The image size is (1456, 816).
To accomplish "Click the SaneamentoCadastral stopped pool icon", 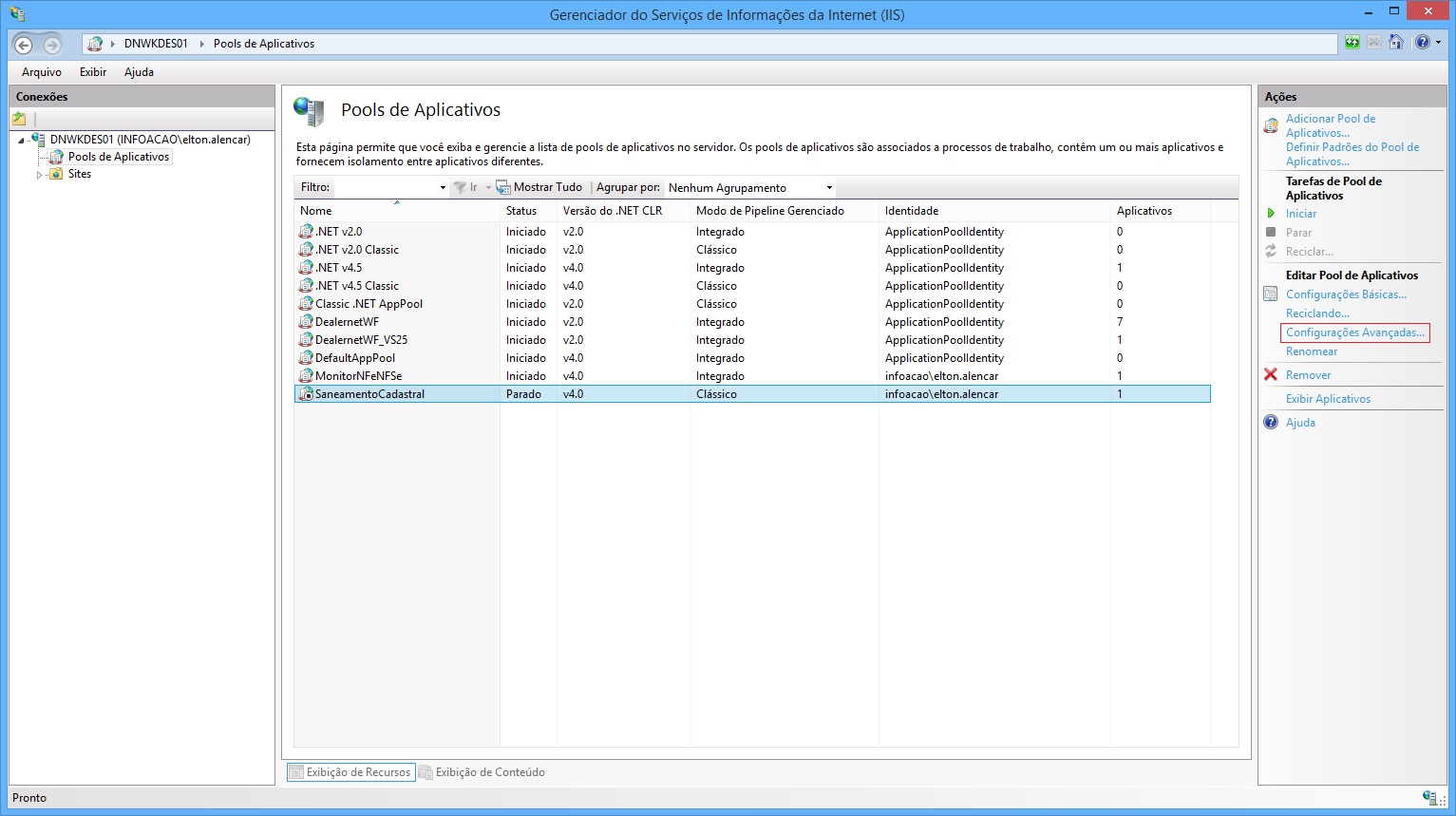I will point(306,393).
